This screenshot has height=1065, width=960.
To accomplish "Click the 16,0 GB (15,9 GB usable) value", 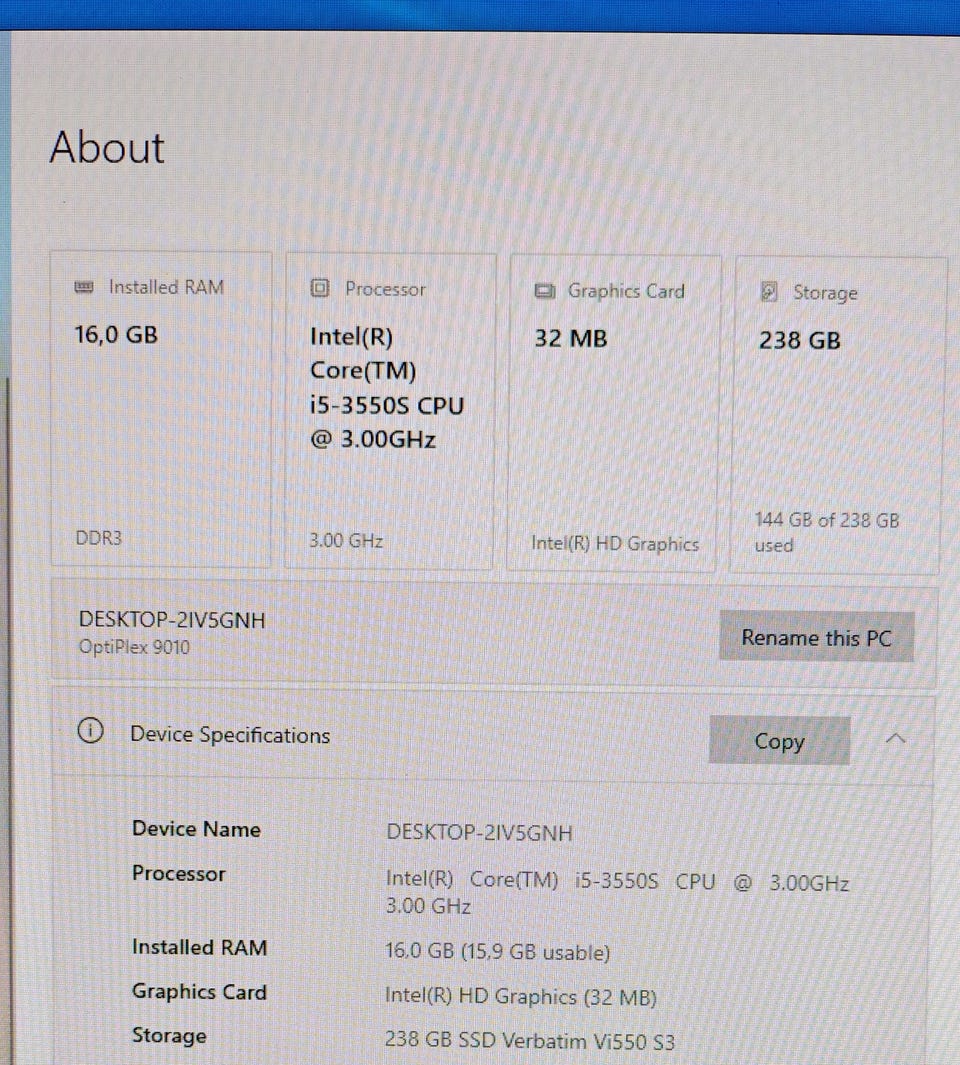I will [x=497, y=952].
